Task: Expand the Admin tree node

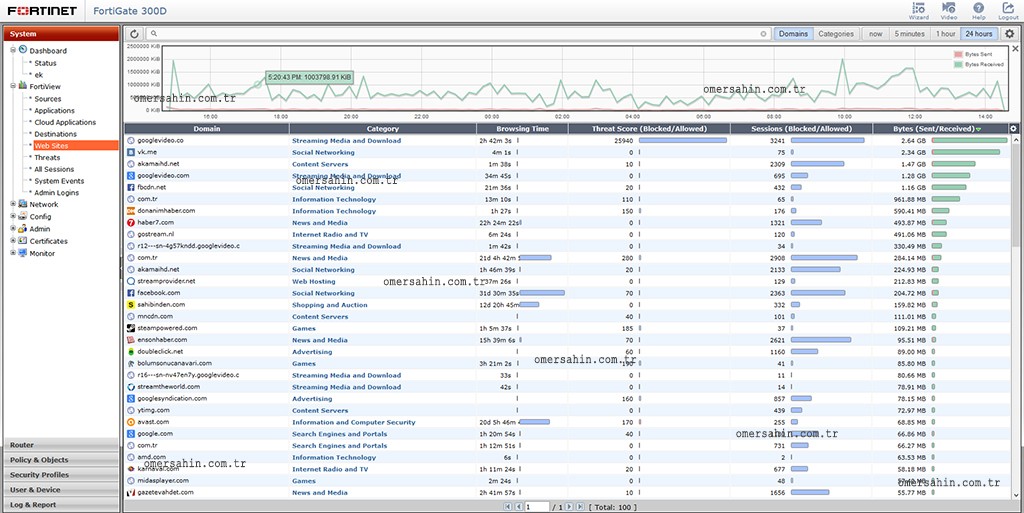Action: pos(13,228)
